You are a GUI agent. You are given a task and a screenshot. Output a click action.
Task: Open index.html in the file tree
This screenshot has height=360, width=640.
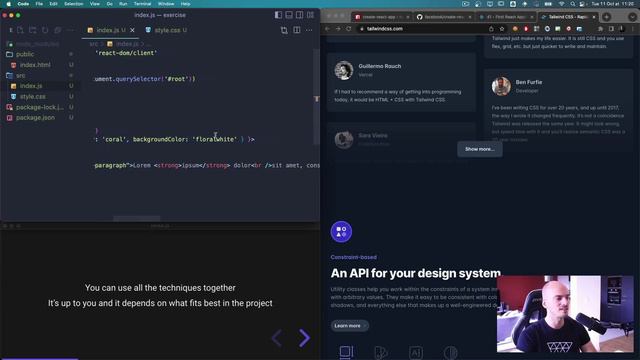[35, 64]
